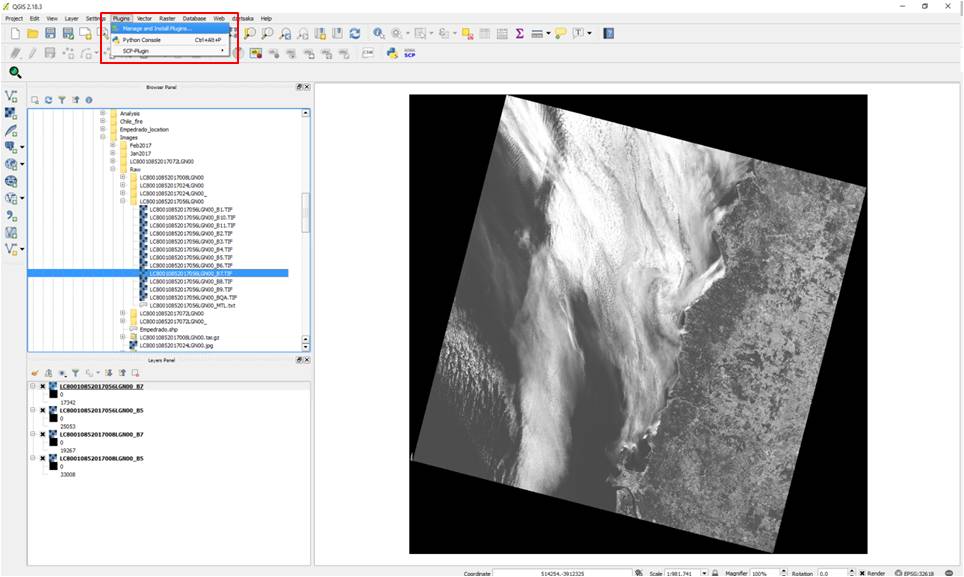
Task: Select LC80010852017056LGN00_B8.TIF in browser tree
Action: point(190,282)
